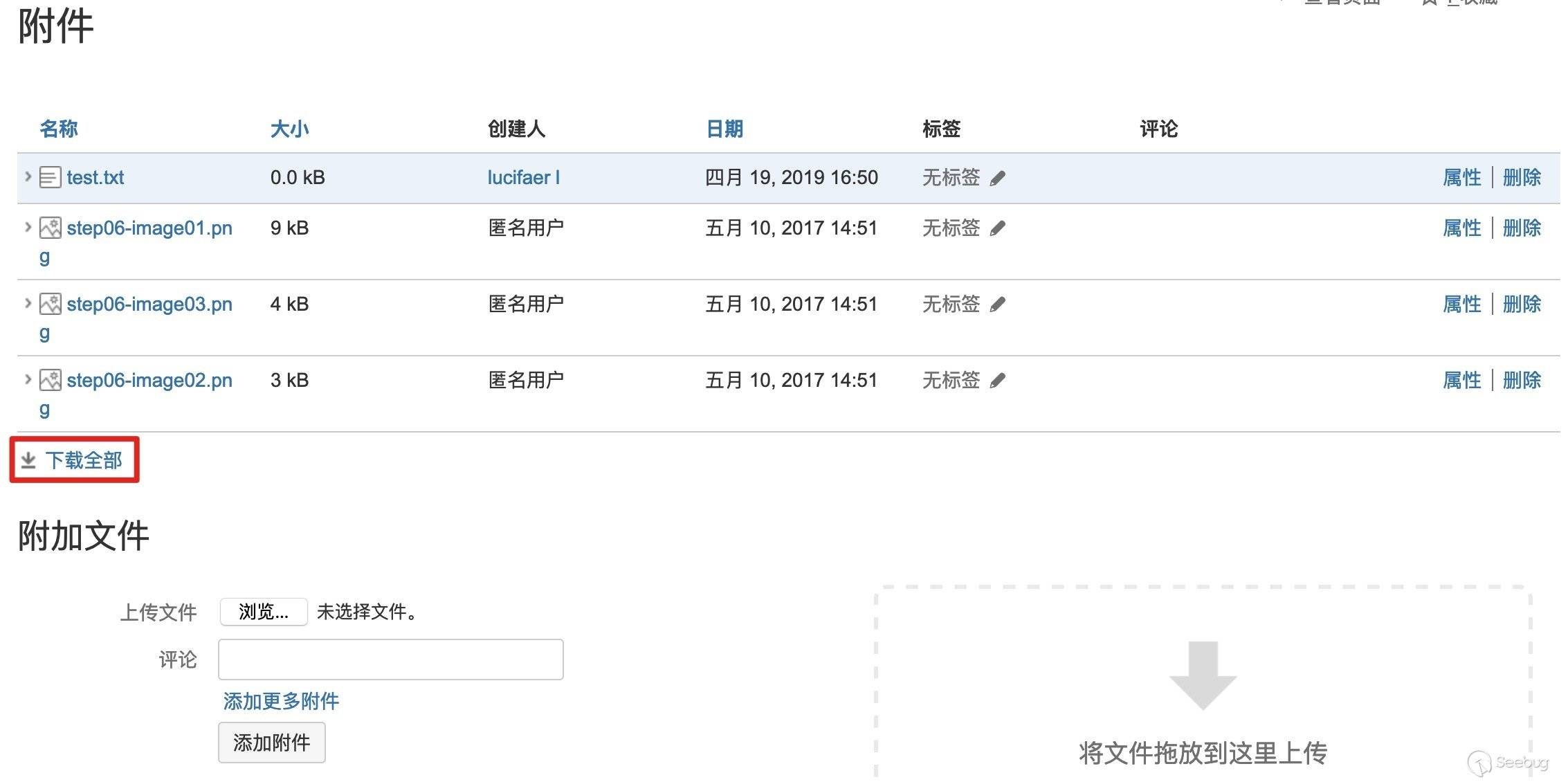Edit labels for step06-image03.png via pencil
This screenshot has width=1568, height=782.
coord(997,304)
